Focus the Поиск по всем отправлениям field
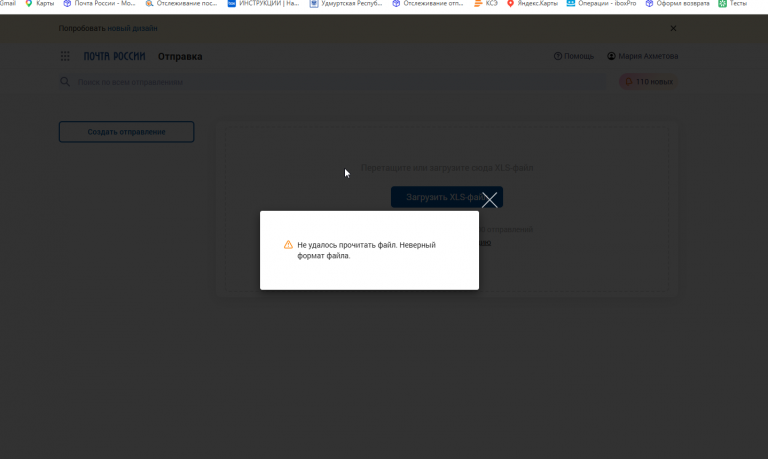This screenshot has height=459, width=768. pos(333,82)
